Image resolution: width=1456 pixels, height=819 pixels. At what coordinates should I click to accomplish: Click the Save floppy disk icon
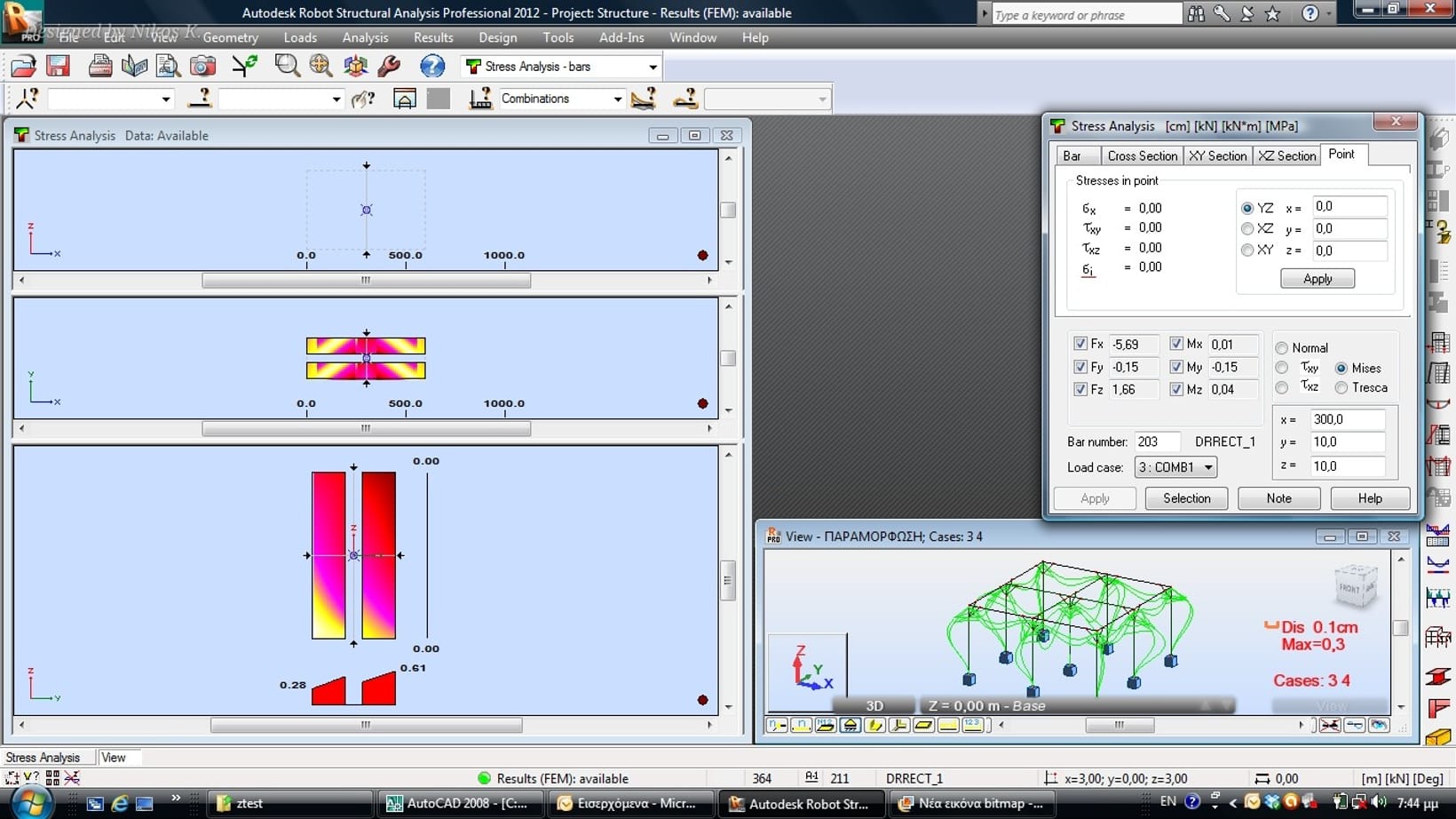59,66
